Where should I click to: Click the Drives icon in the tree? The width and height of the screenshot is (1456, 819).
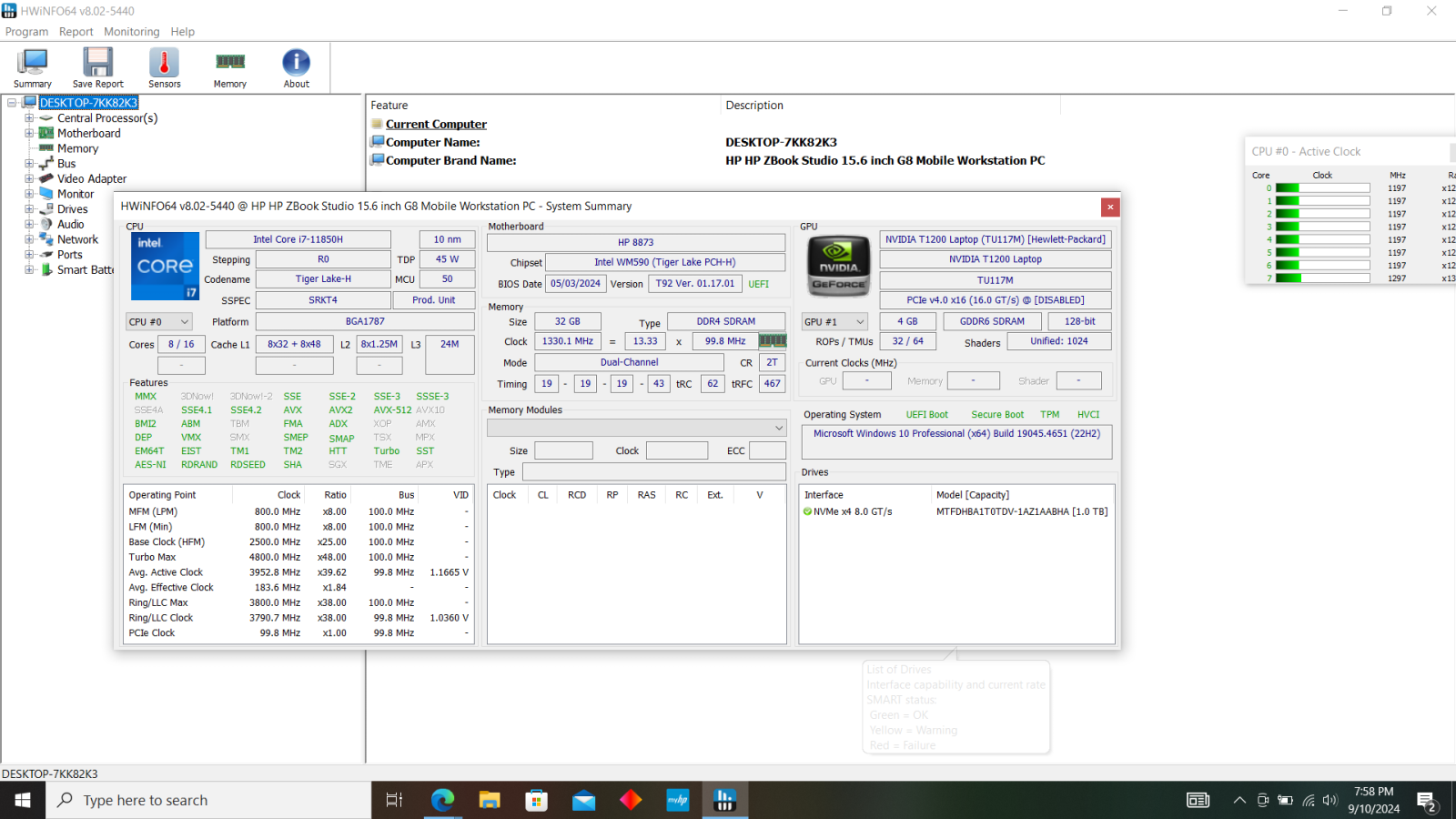tap(46, 209)
